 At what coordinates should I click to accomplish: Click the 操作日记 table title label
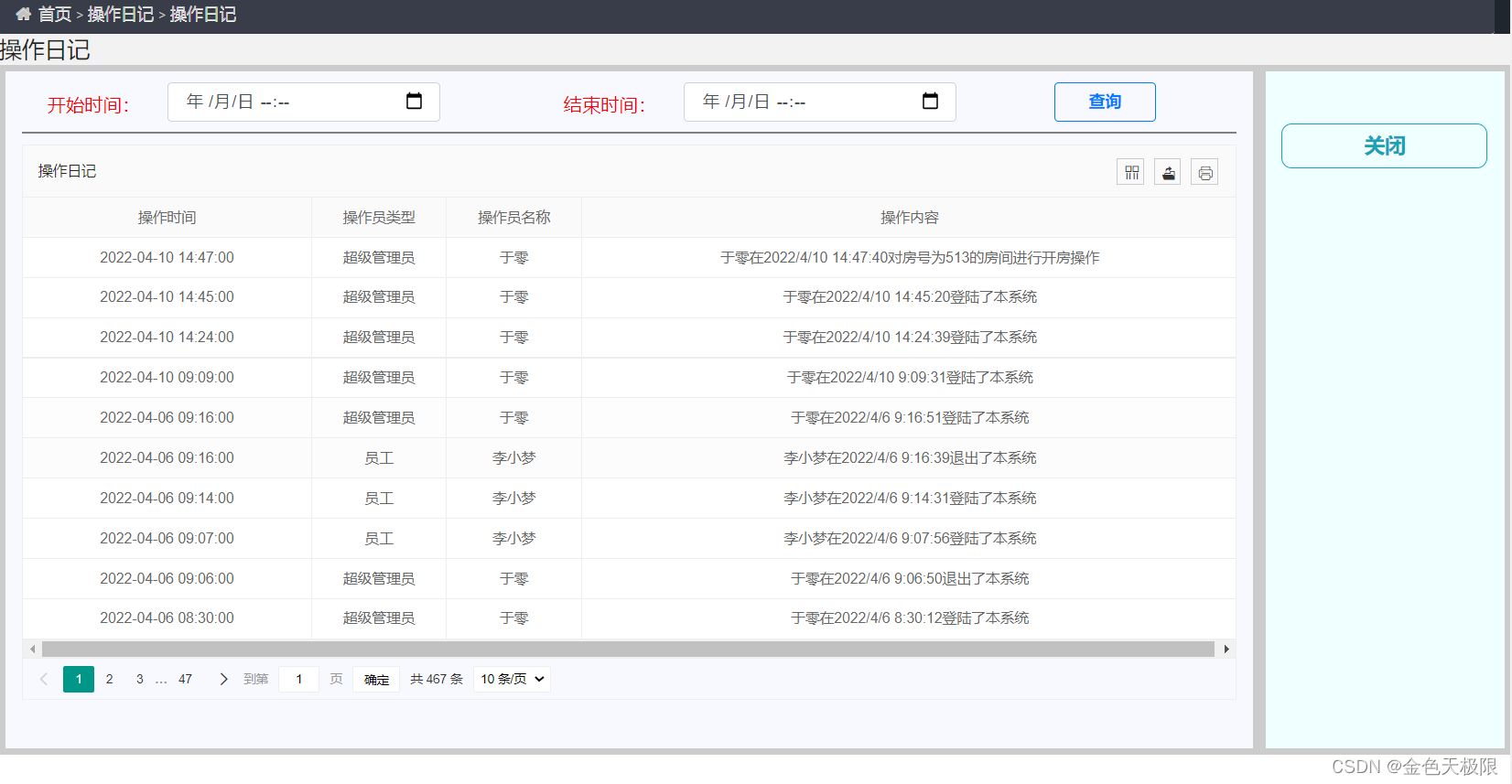(67, 171)
